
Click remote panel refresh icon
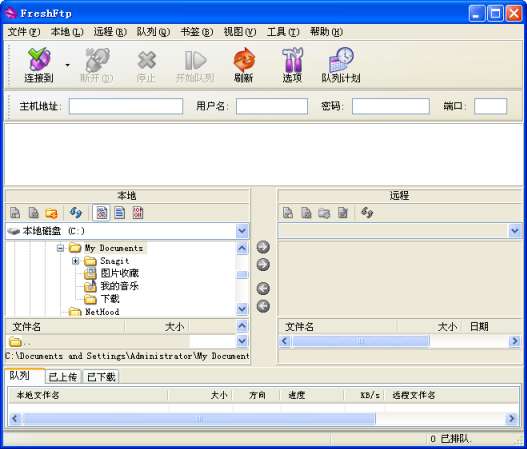click(x=367, y=213)
